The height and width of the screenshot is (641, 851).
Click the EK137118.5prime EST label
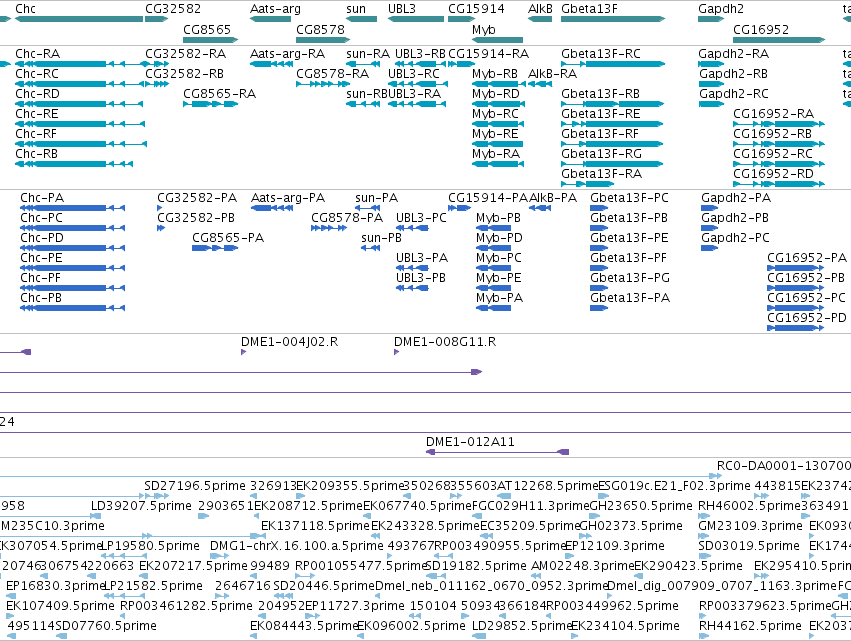315,526
